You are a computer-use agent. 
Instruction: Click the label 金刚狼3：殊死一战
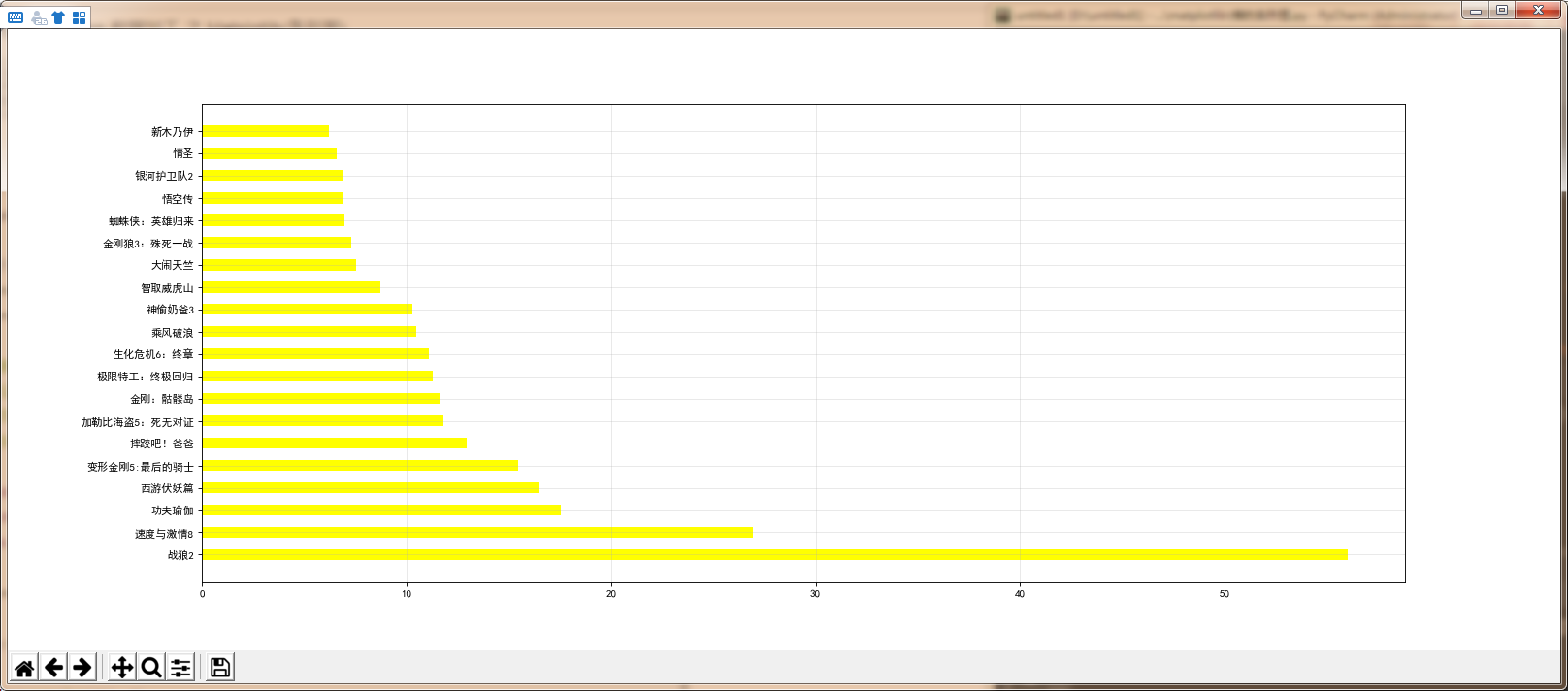(x=148, y=244)
